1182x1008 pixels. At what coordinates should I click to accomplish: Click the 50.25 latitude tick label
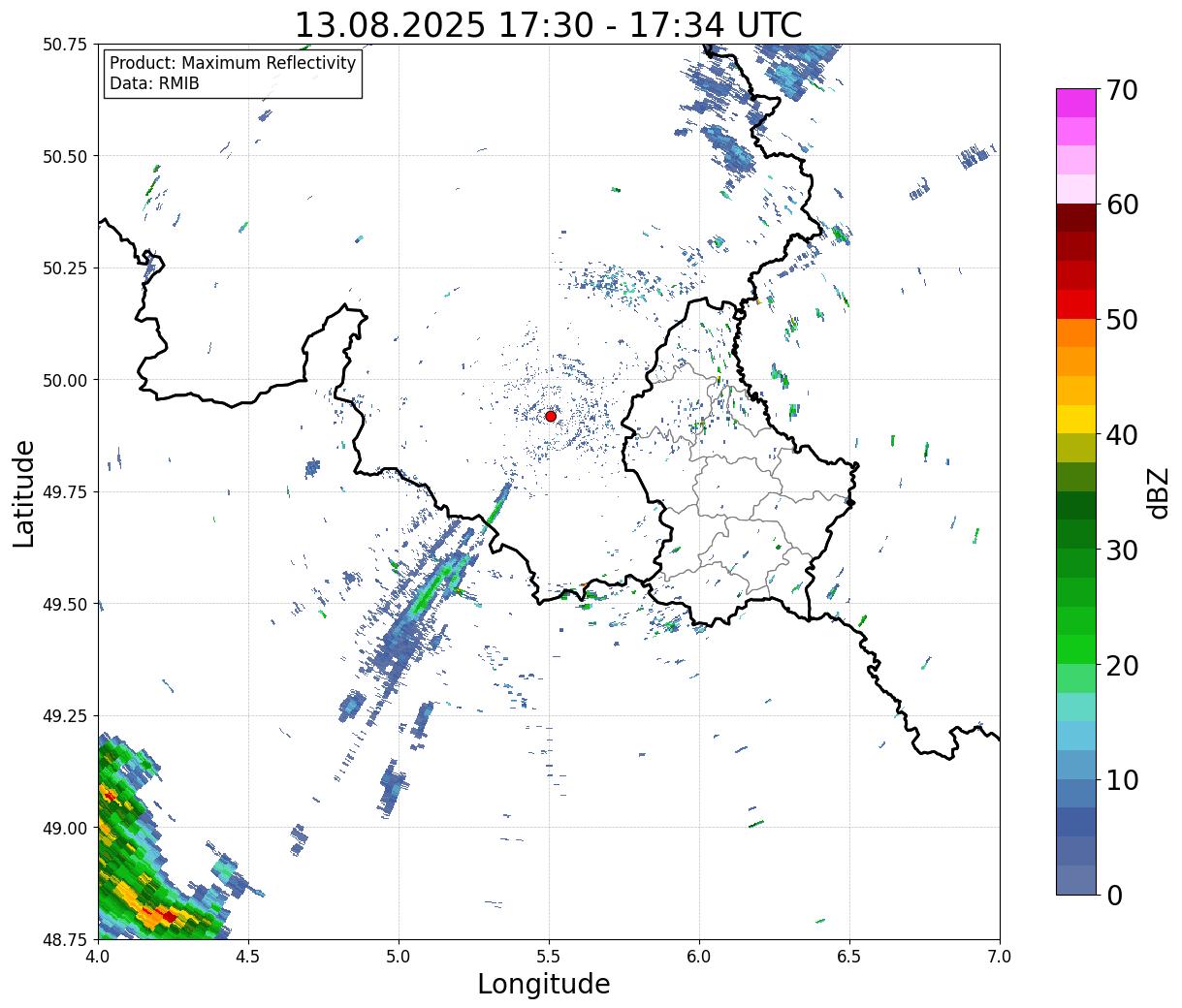(x=65, y=268)
